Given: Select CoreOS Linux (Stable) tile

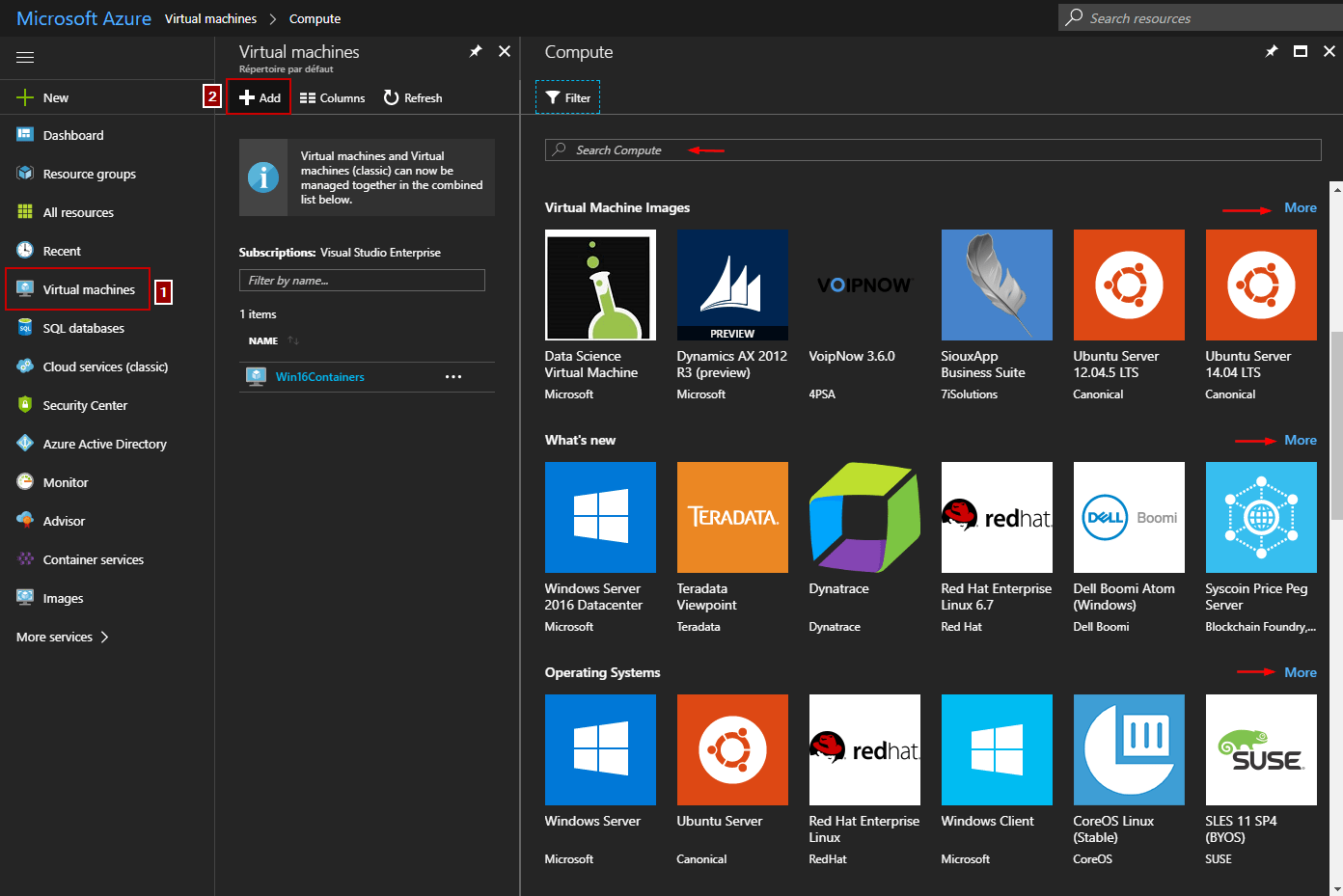Looking at the screenshot, I should [1129, 780].
